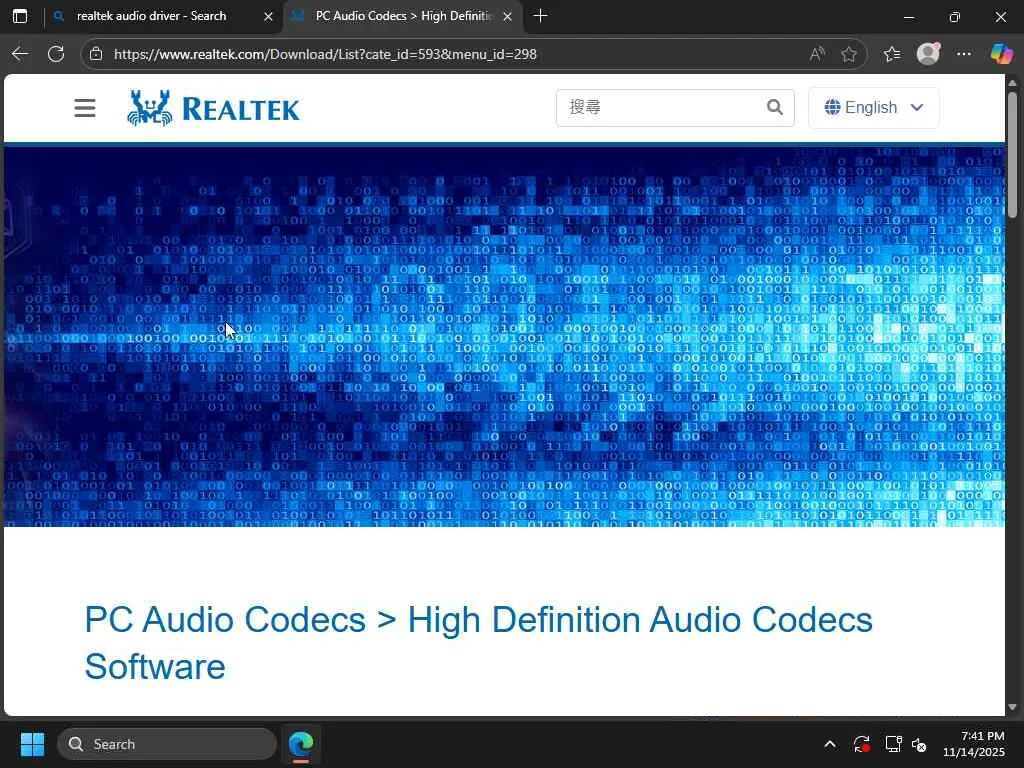Click the search magnifier icon
1024x768 pixels.
tap(775, 107)
